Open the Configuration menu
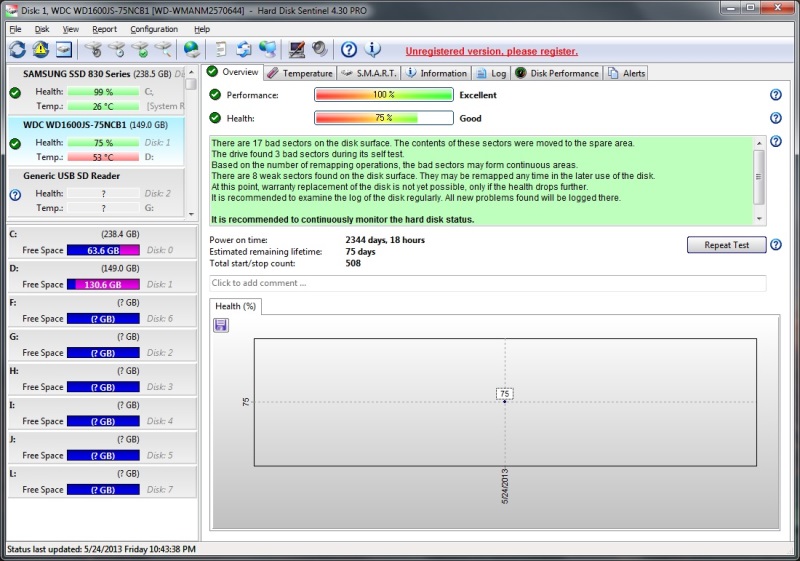Screen dimensions: 800x561 (x=154, y=29)
